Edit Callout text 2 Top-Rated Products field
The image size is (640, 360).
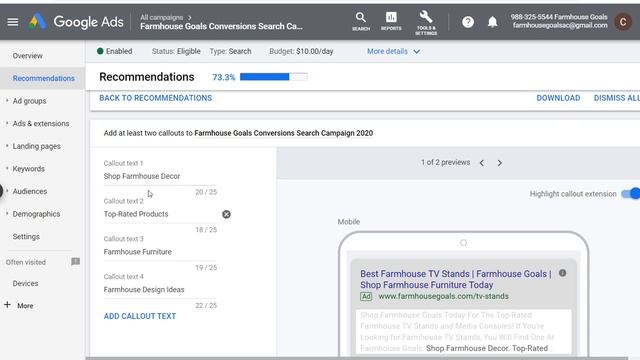[x=160, y=214]
